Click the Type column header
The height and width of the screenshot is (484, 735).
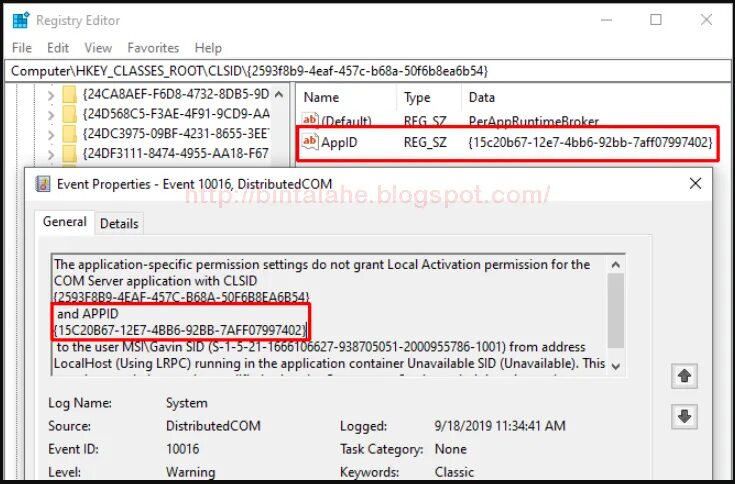click(x=417, y=97)
